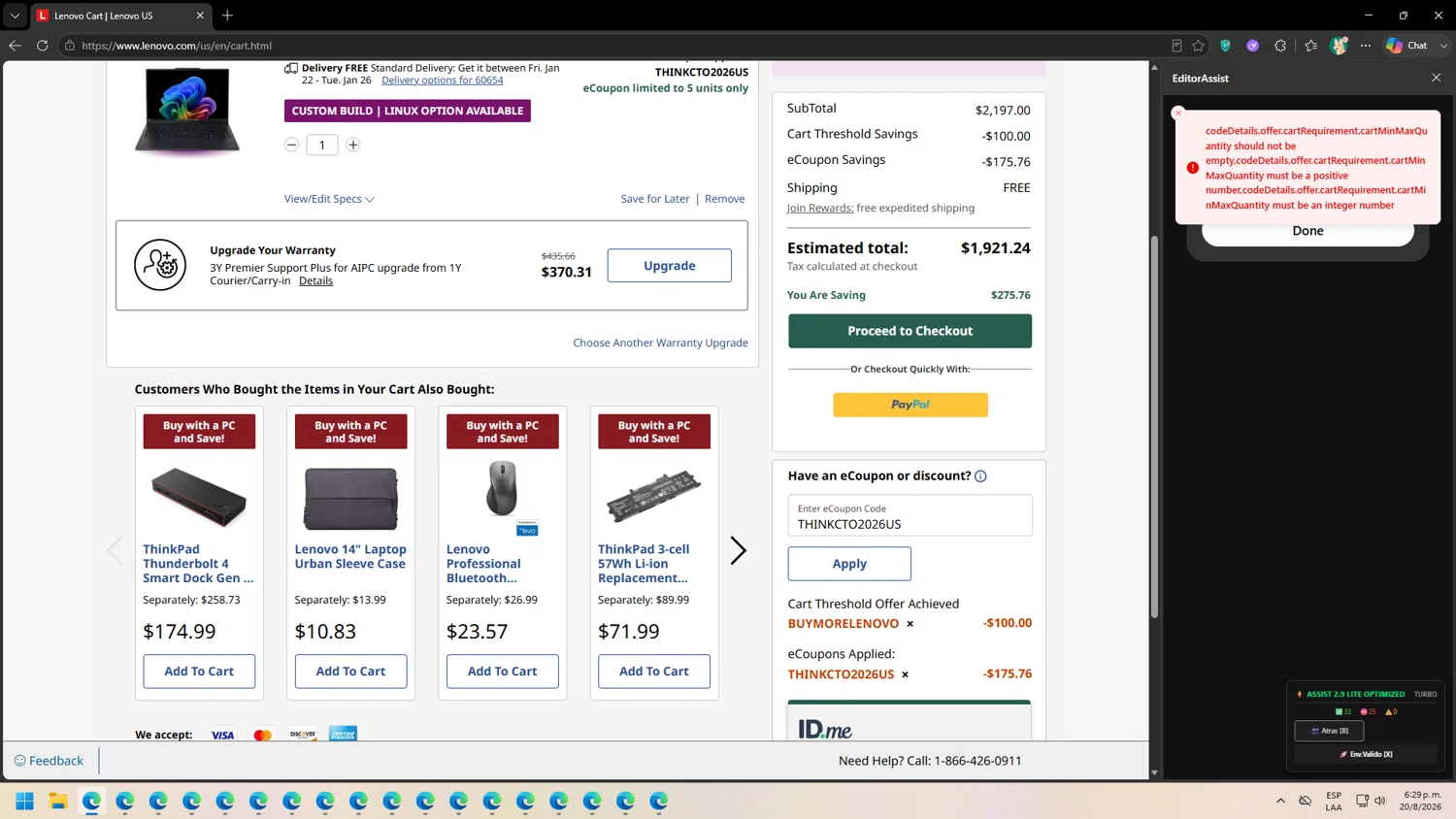Click the Done button in EditorAssist
This screenshot has height=819, width=1456.
(x=1307, y=231)
